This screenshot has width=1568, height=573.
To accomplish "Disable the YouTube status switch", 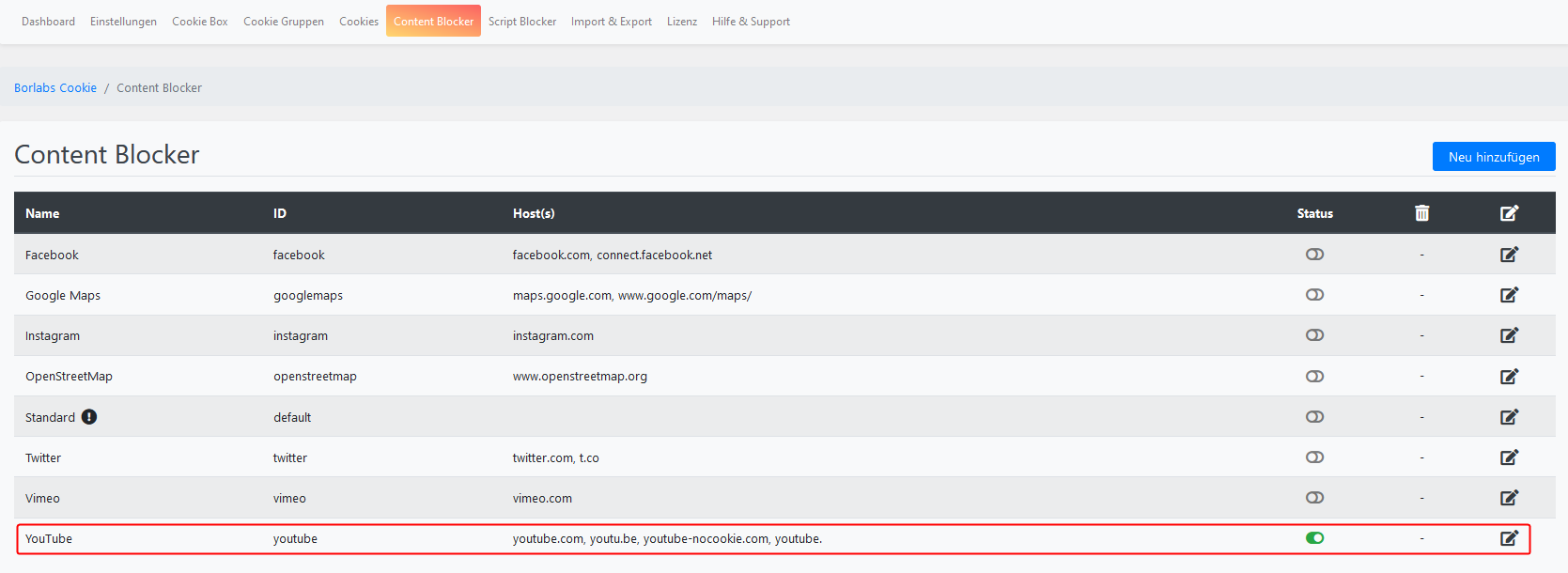I will tap(1314, 538).
